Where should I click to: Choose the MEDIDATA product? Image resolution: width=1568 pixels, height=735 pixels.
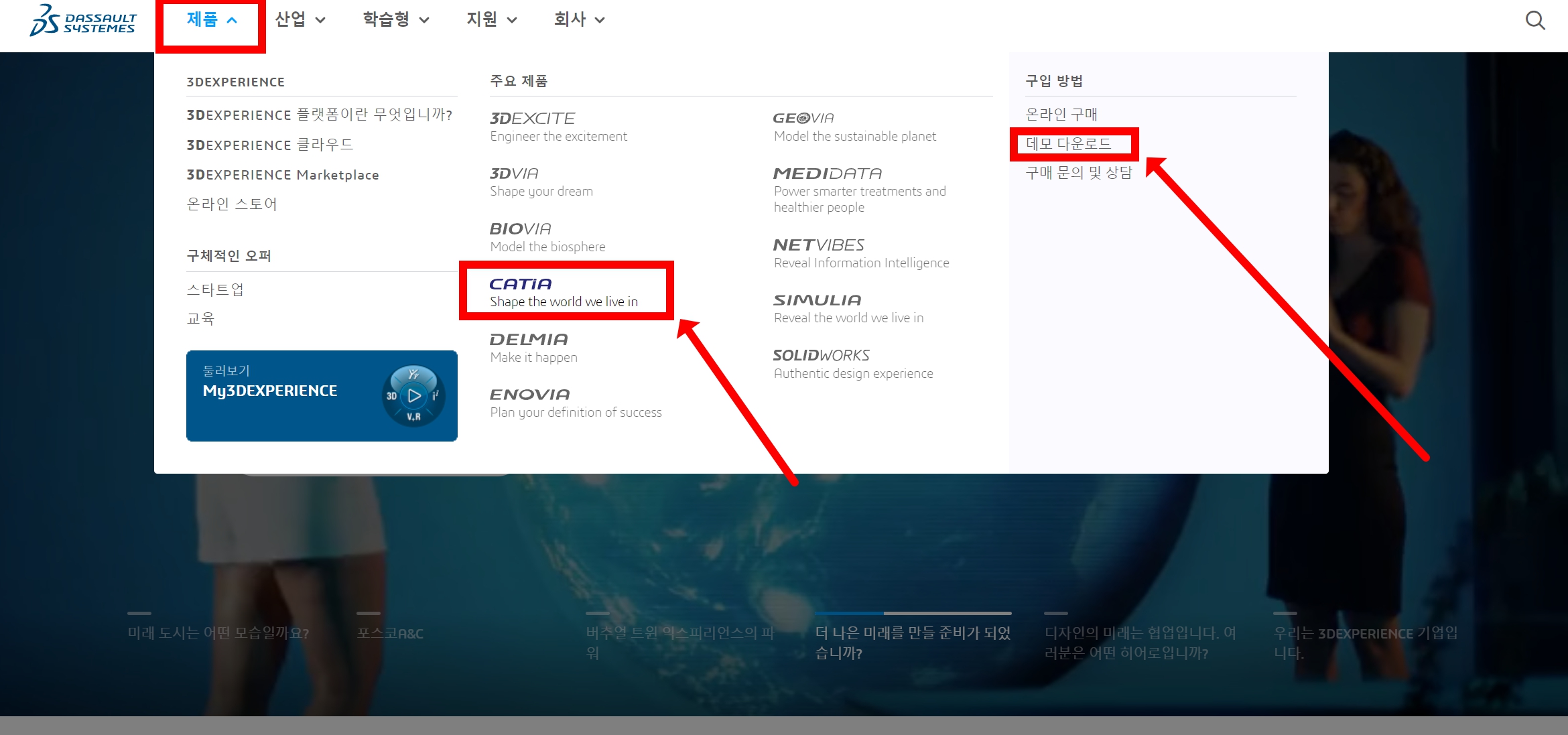[860, 190]
